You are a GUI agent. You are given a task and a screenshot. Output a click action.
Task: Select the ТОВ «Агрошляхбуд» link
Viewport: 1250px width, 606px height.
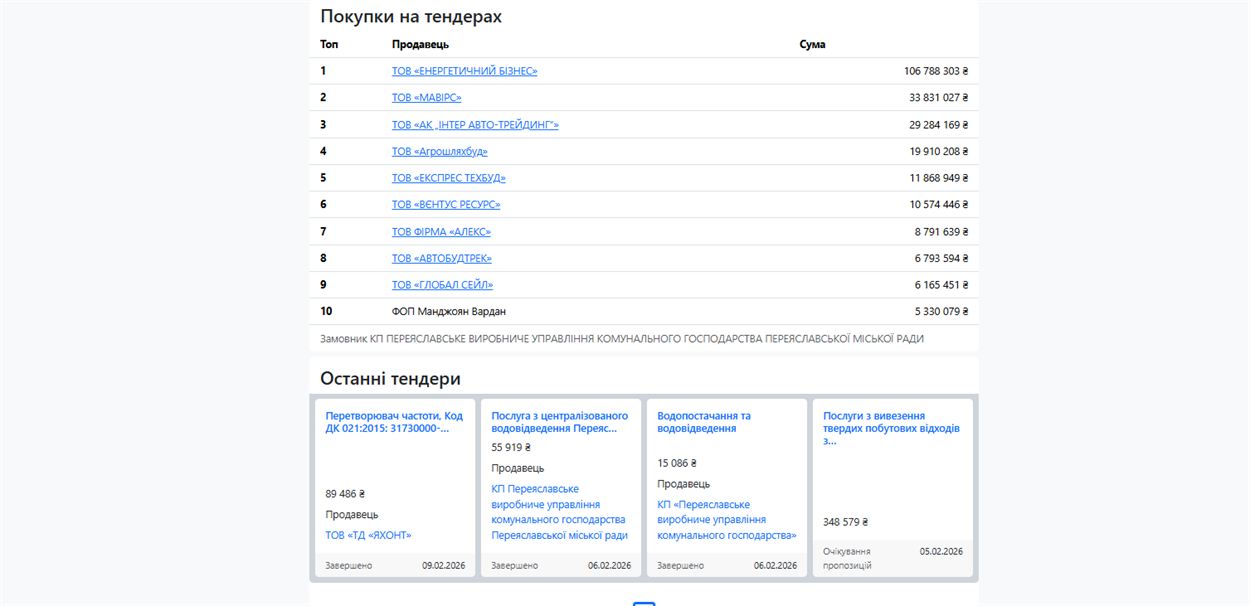(439, 152)
